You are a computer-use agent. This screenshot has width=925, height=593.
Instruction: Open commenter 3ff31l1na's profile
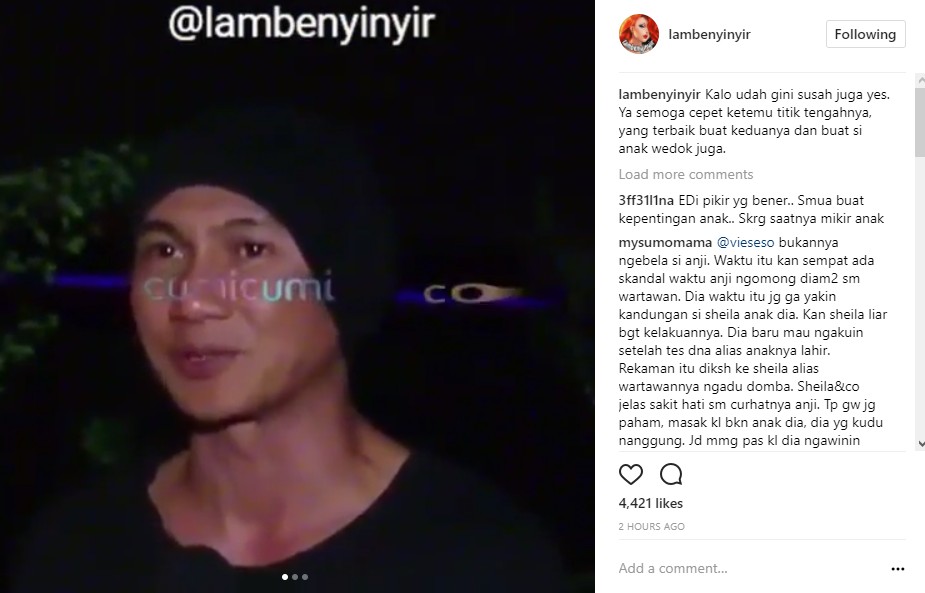point(646,201)
